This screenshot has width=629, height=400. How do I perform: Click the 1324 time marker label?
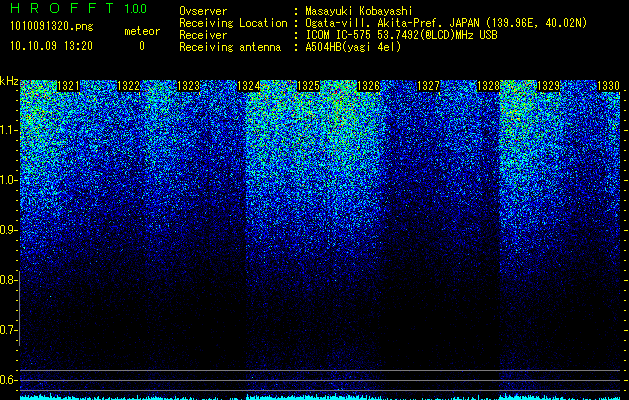click(249, 86)
